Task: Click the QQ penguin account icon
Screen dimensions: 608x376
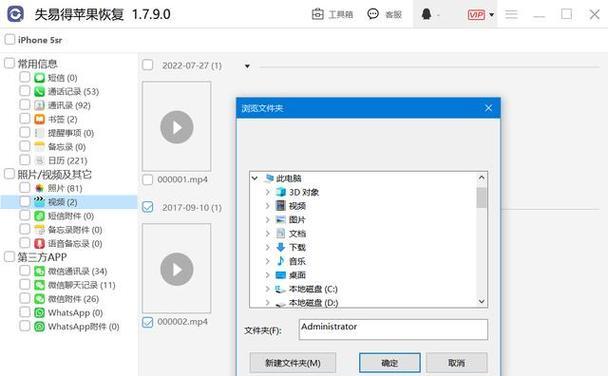Action: 426,14
